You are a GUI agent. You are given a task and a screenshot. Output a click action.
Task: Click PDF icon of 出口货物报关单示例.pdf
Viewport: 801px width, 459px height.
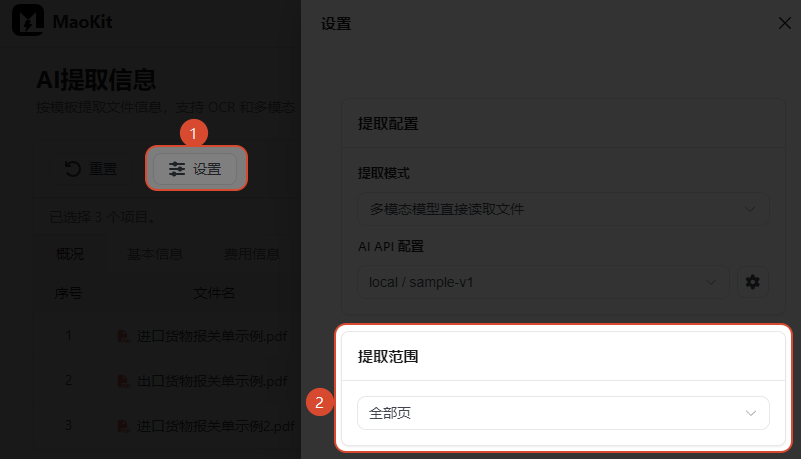pyautogui.click(x=123, y=381)
